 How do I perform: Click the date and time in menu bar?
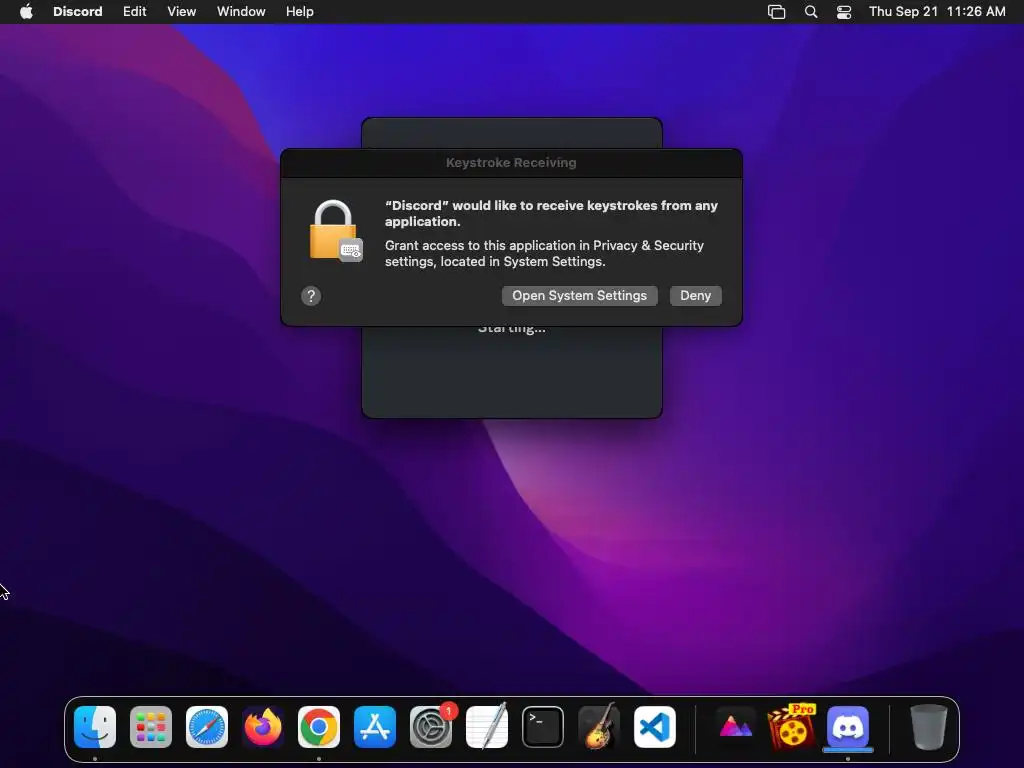(x=937, y=11)
